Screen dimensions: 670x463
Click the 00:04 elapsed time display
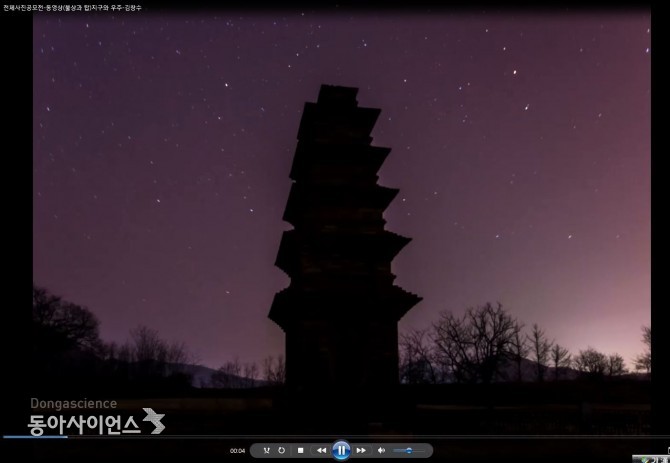tap(237, 451)
